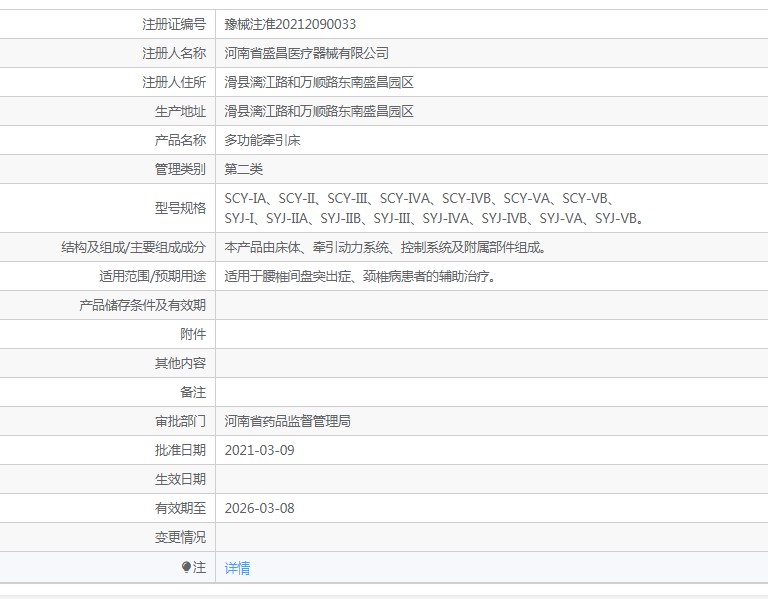Click registrant name 河南省盛昌医疗器械有限公司
Screen dimensions: 768x599
coord(307,53)
